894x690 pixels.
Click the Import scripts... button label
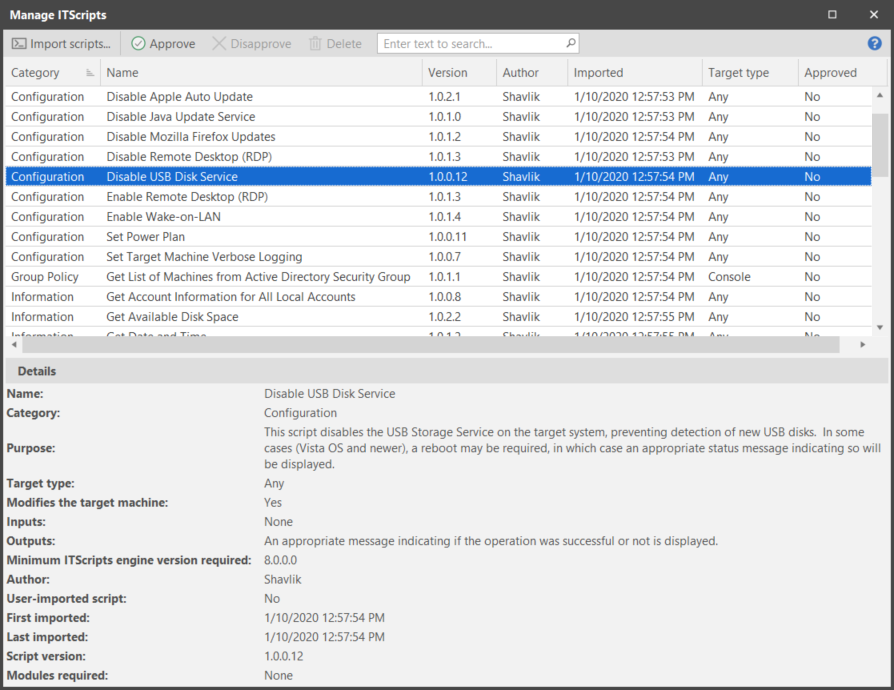[x=70, y=44]
